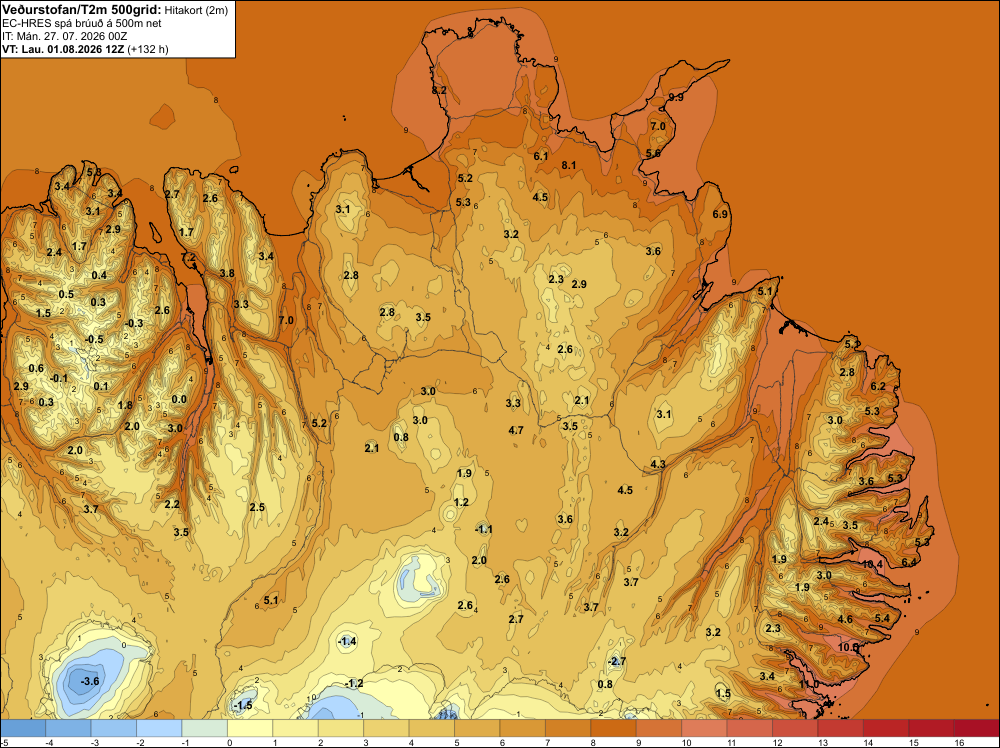Select the 10.4 temperature value in the eastern fjords
1000x748 pixels.
click(872, 564)
